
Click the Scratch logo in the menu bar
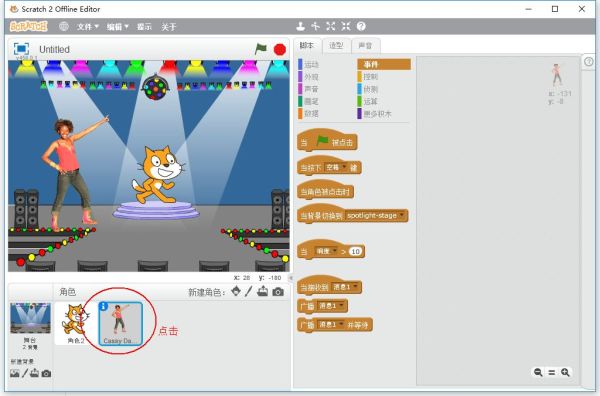29,26
